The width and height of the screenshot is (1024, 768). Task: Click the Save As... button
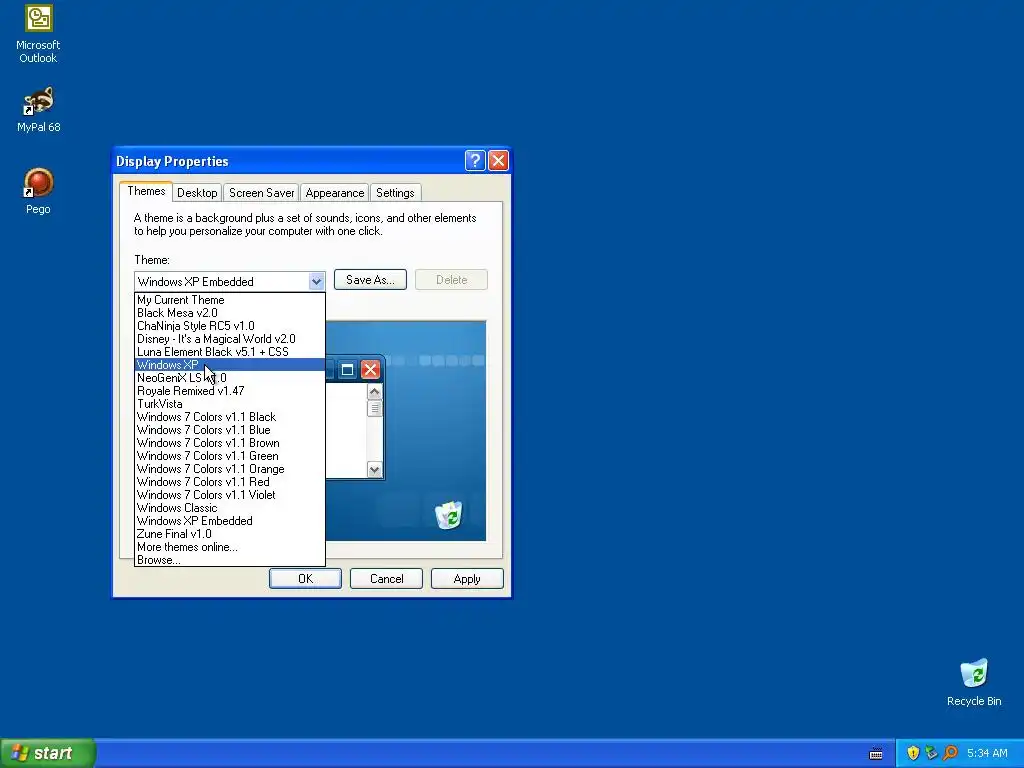click(370, 280)
